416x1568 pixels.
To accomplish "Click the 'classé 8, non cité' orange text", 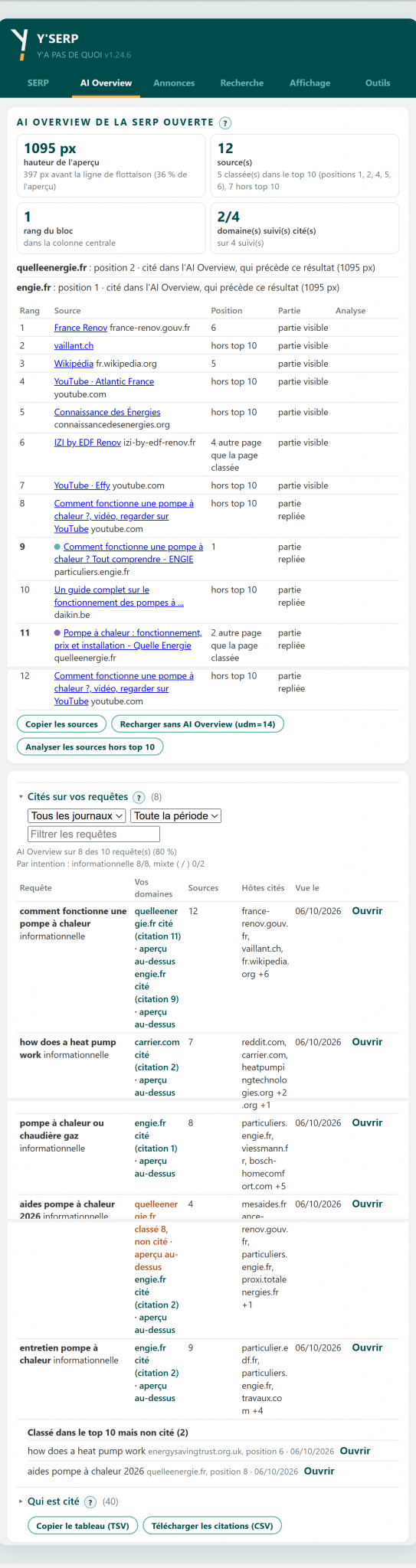I will (x=154, y=1236).
